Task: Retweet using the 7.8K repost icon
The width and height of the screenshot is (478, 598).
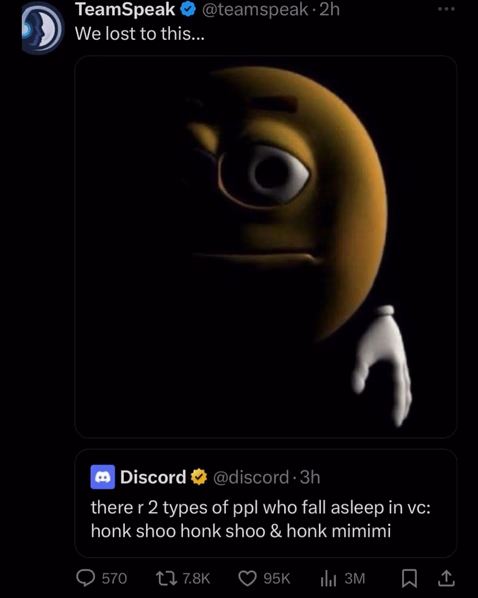Action: 166,578
